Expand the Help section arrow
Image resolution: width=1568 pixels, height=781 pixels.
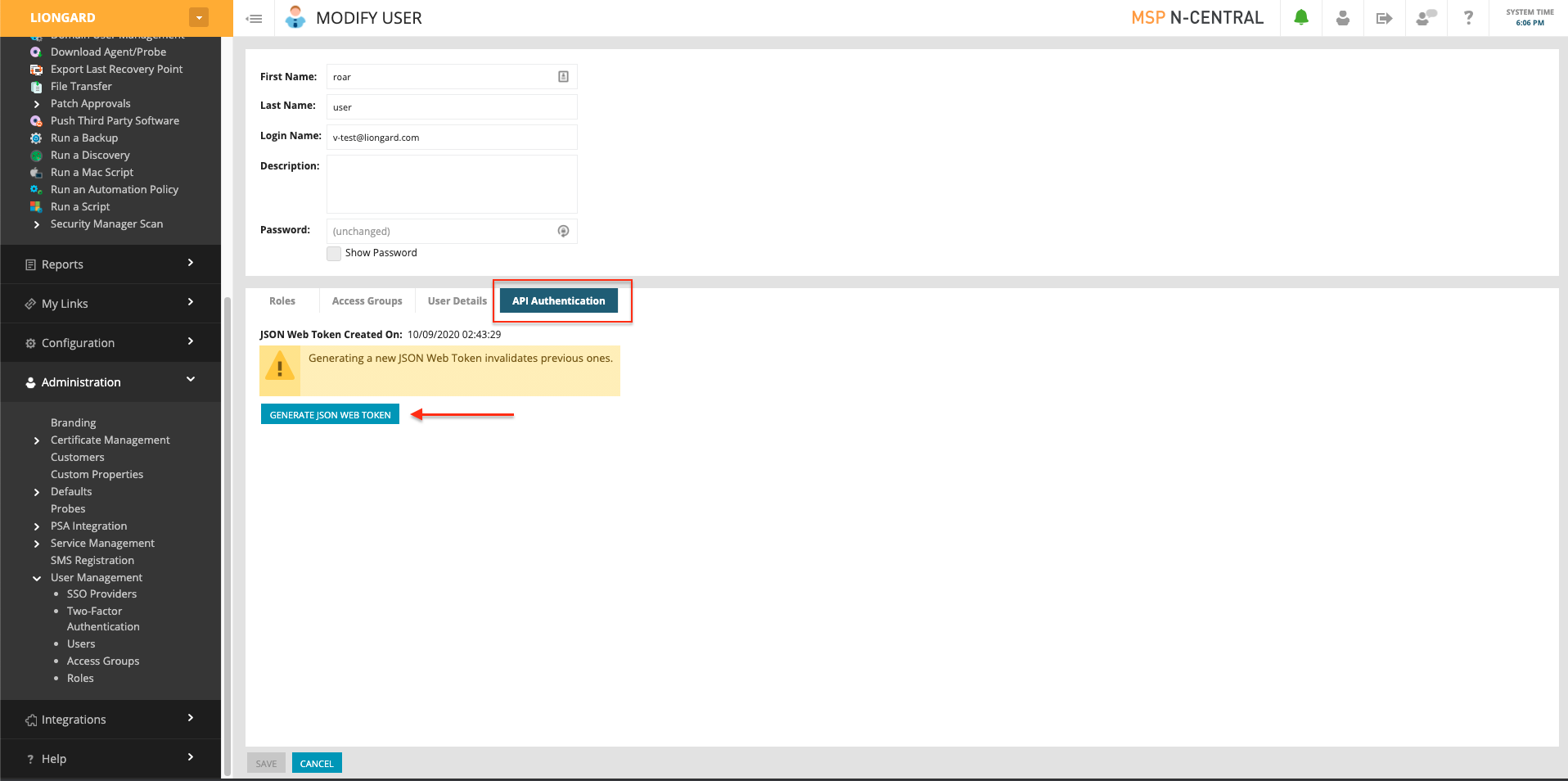(x=191, y=757)
